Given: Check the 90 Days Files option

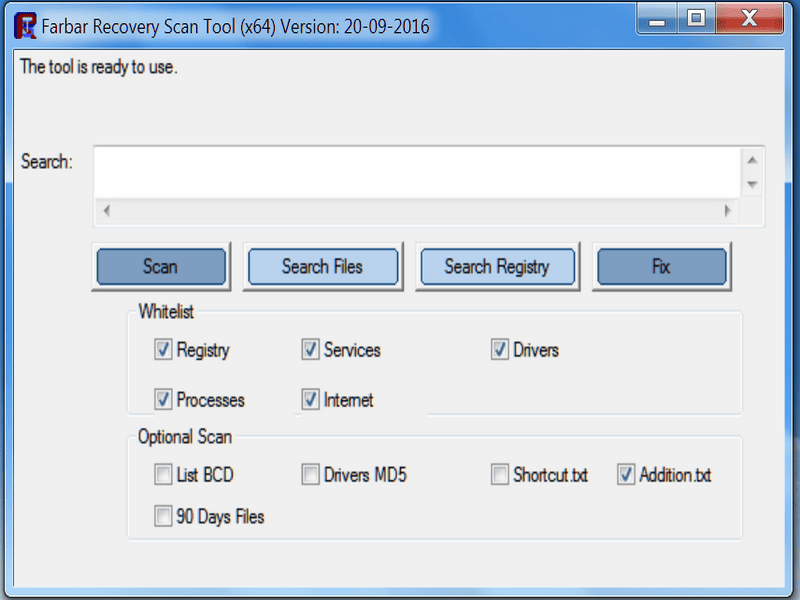Looking at the screenshot, I should point(163,516).
